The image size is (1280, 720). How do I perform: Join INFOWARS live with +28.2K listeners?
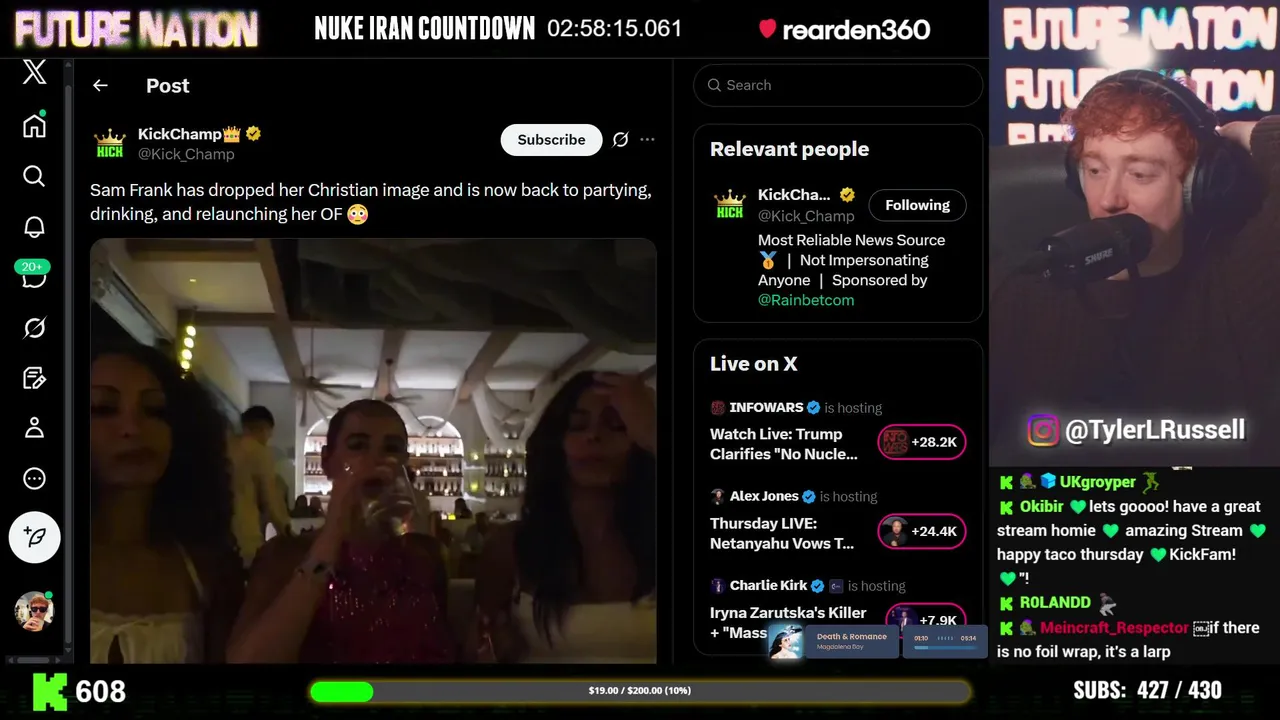922,442
